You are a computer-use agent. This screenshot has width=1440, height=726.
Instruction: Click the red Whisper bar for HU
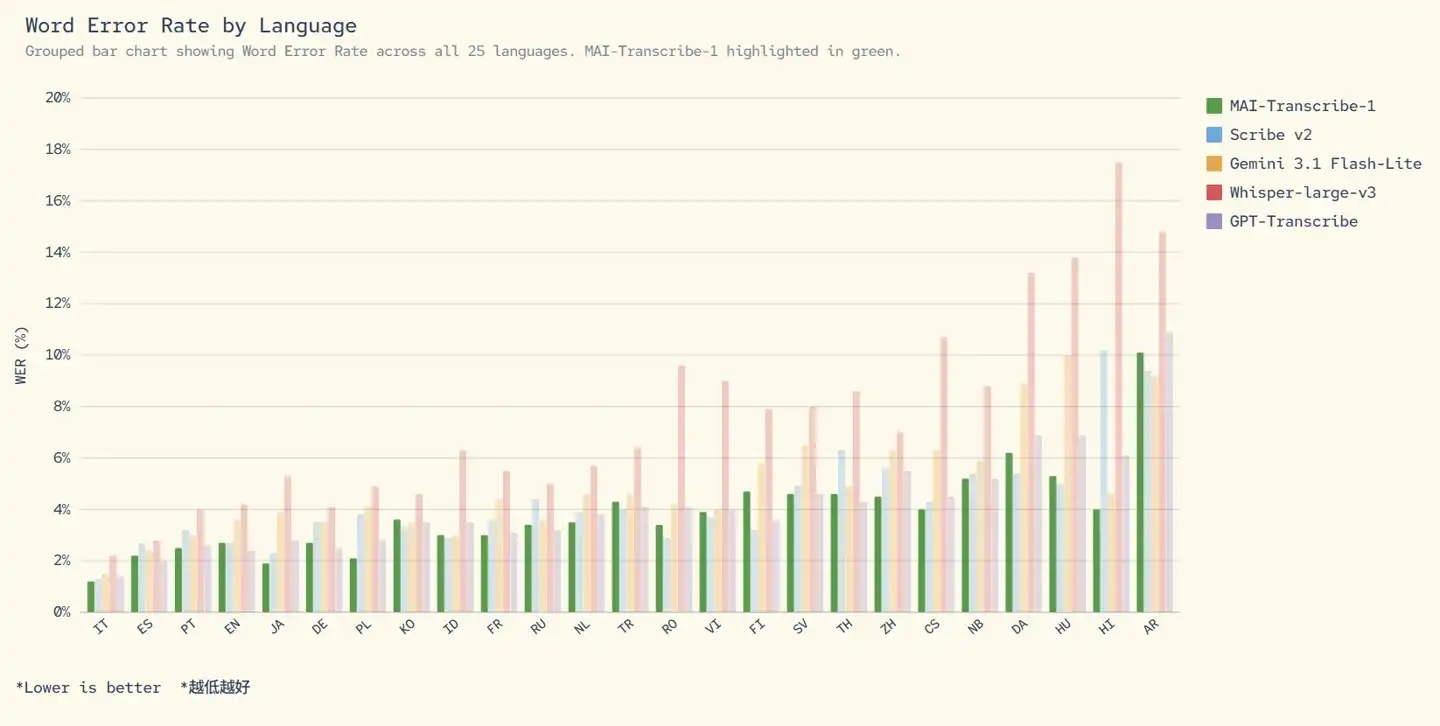pyautogui.click(x=1075, y=435)
